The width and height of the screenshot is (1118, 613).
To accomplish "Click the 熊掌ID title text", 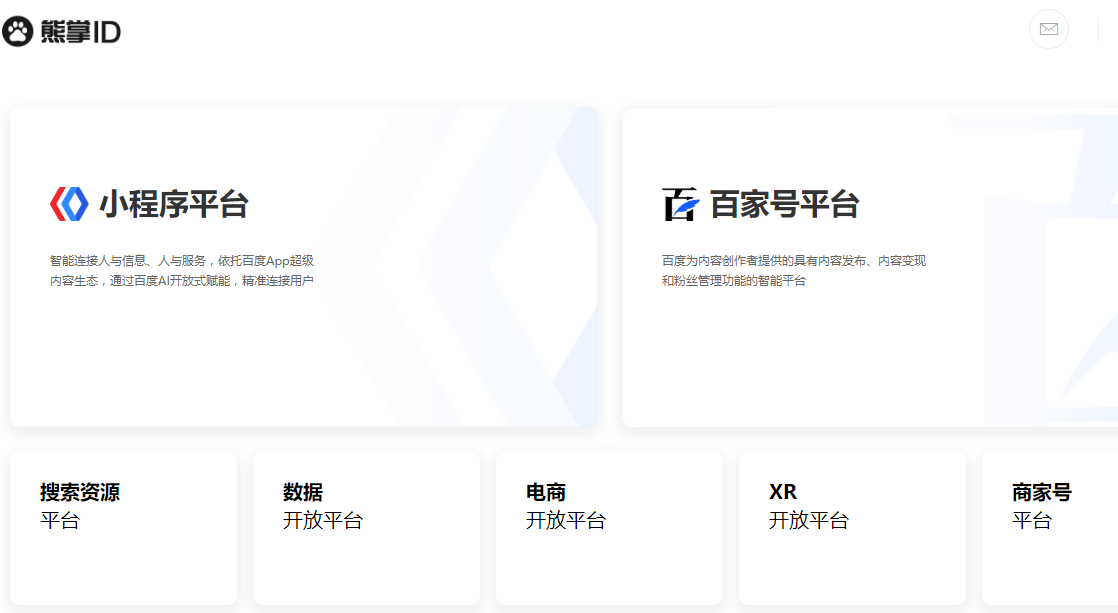I will (x=81, y=32).
